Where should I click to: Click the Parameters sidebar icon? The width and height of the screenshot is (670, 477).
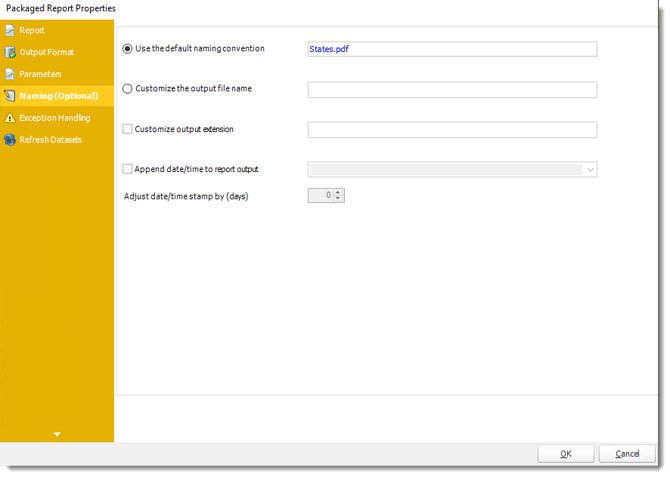pyautogui.click(x=10, y=74)
